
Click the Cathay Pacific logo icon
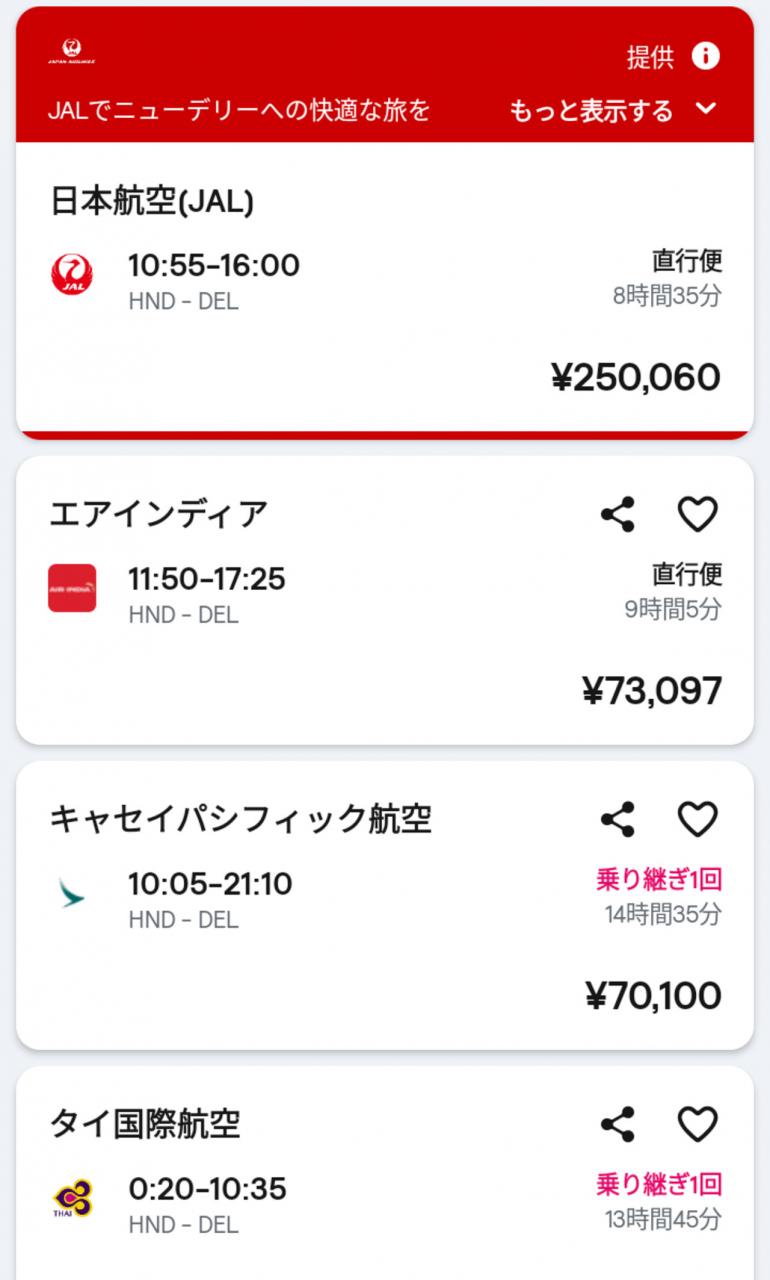pyautogui.click(x=72, y=893)
